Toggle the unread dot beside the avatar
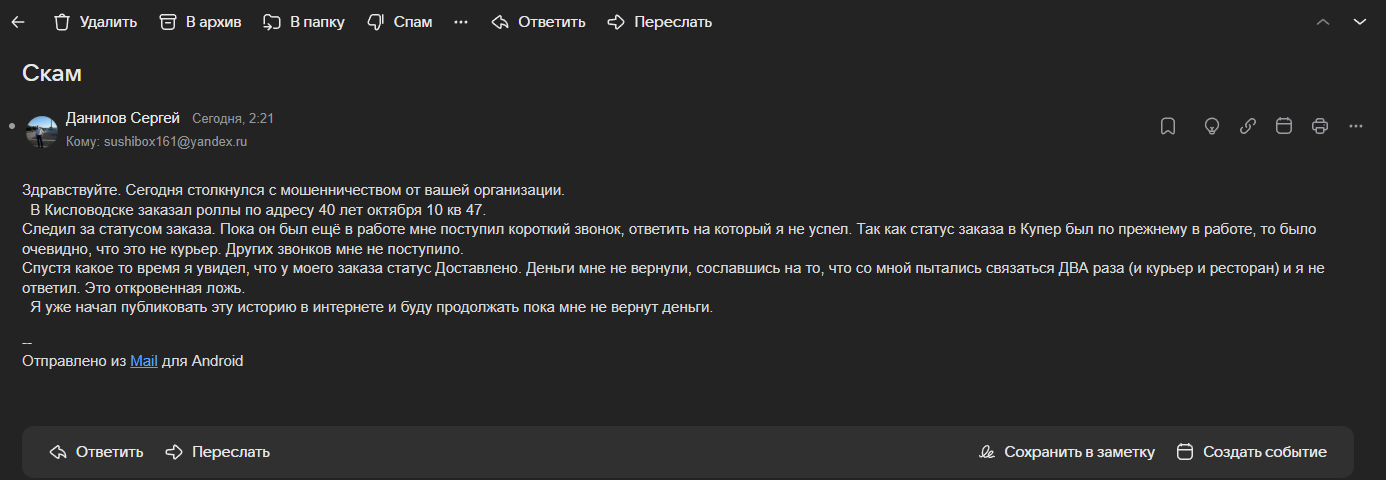Image resolution: width=1386 pixels, height=480 pixels. pos(12,127)
